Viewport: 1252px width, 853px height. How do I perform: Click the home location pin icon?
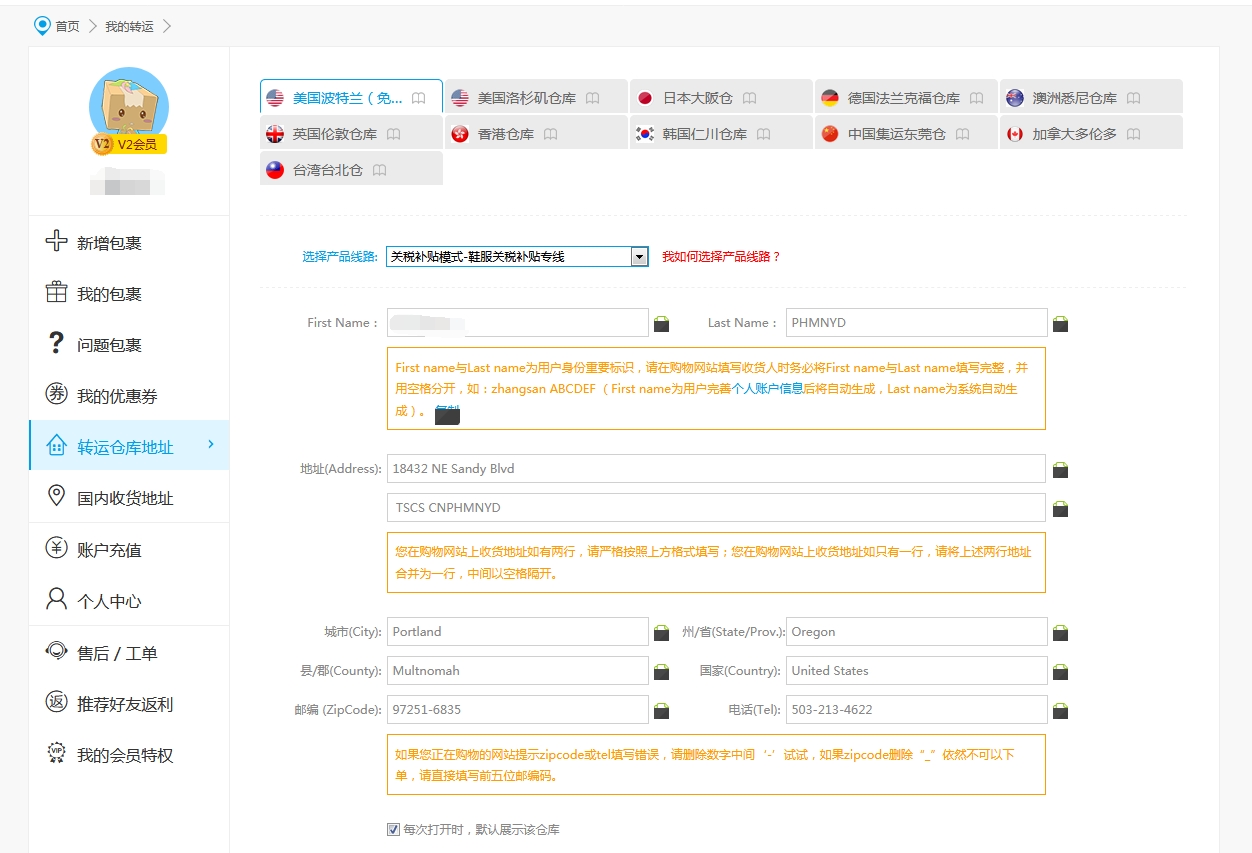pyautogui.click(x=42, y=25)
